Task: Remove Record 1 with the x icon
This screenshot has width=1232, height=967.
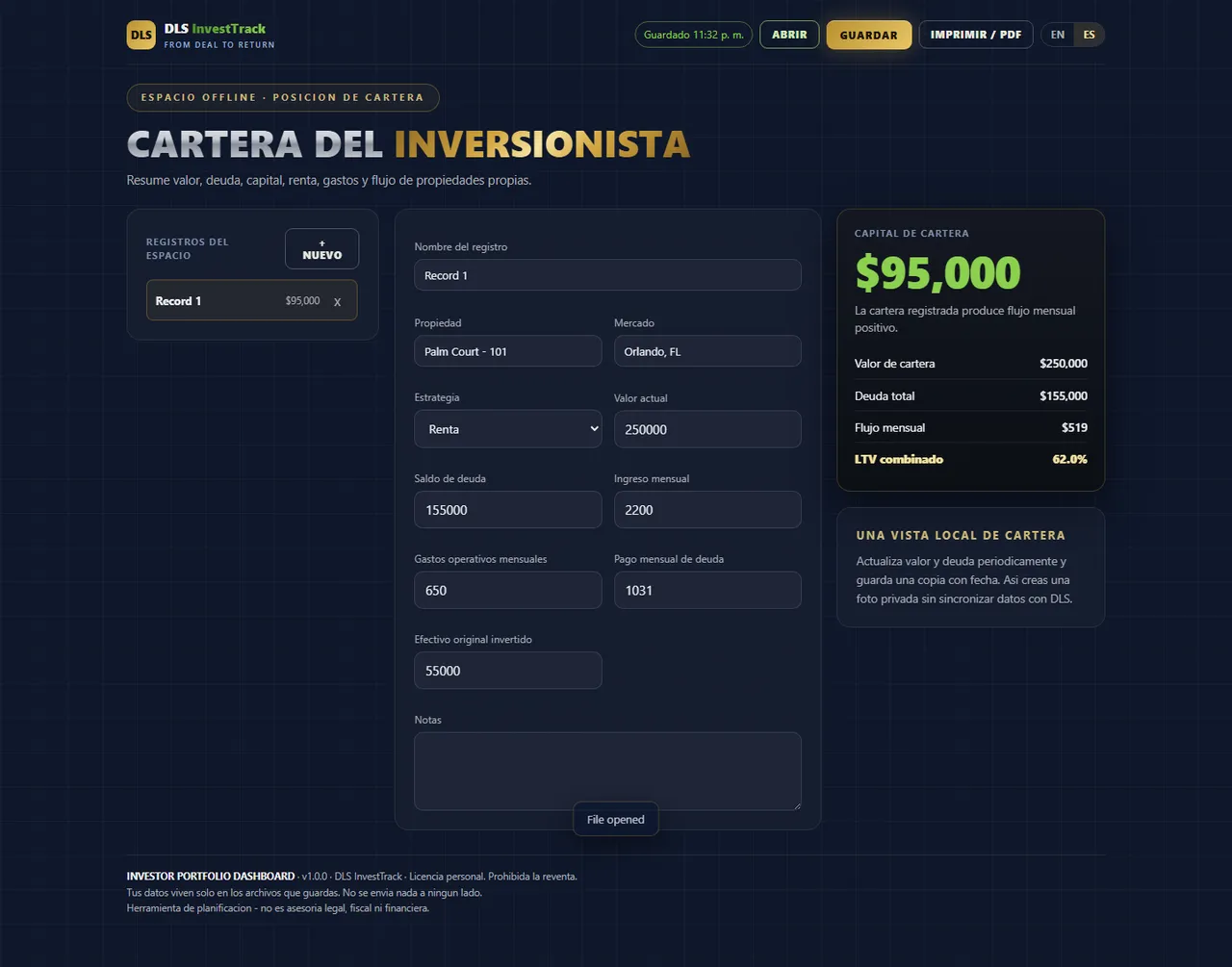Action: (337, 301)
